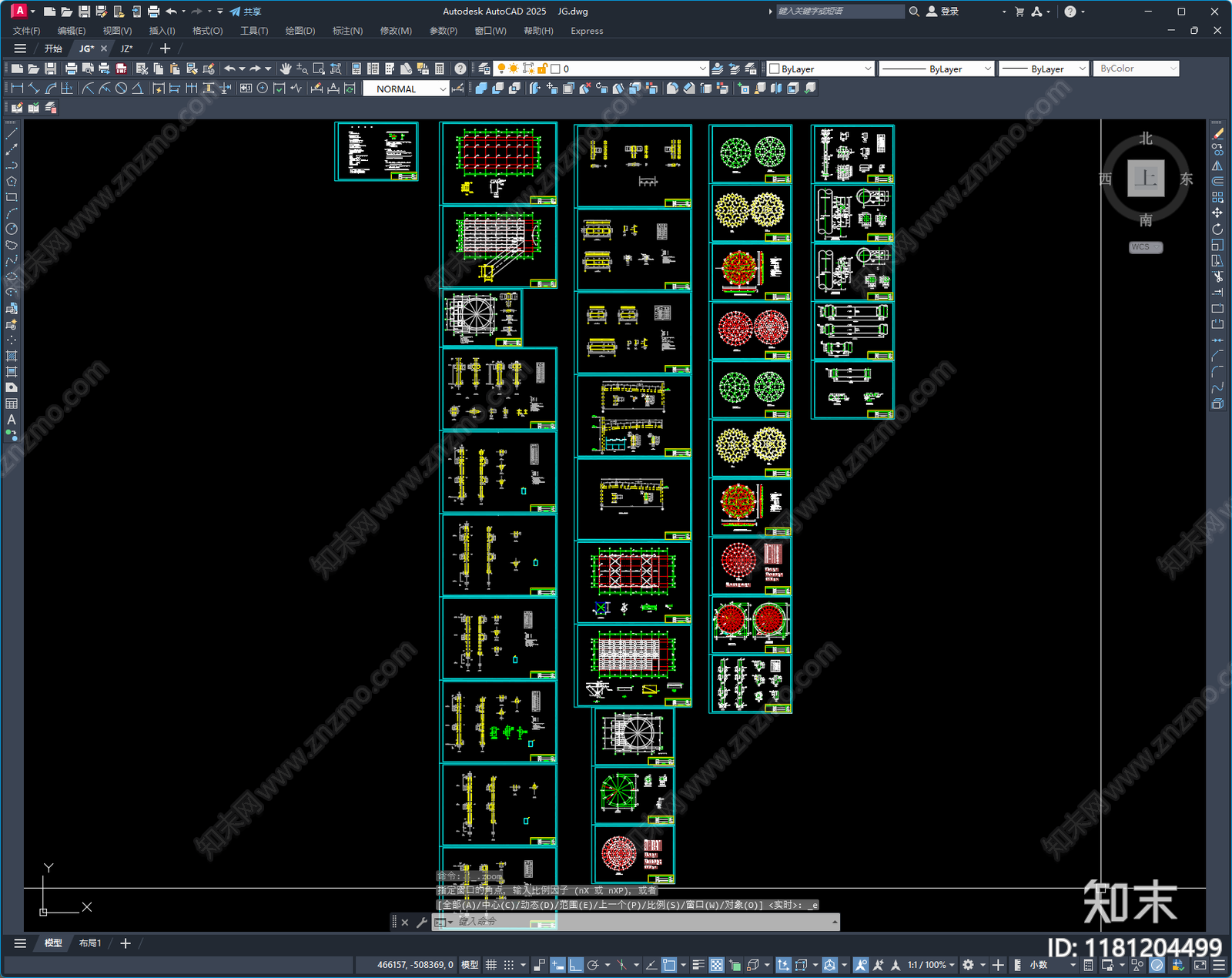Viewport: 1232px width, 978px height.
Task: Select the Diameter dimension tool
Action: [x=121, y=89]
